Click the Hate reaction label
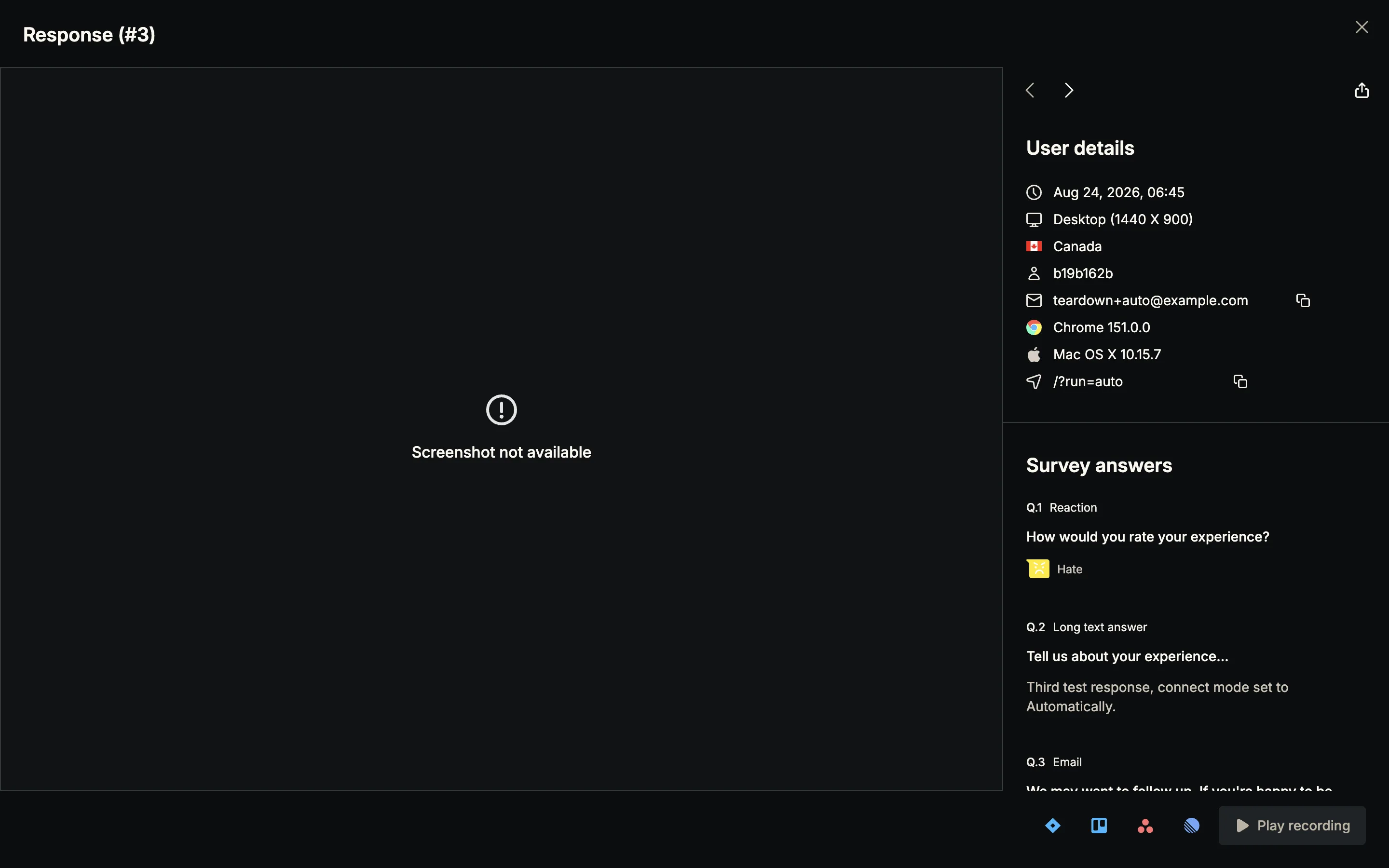Image resolution: width=1389 pixels, height=868 pixels. coord(1069,569)
